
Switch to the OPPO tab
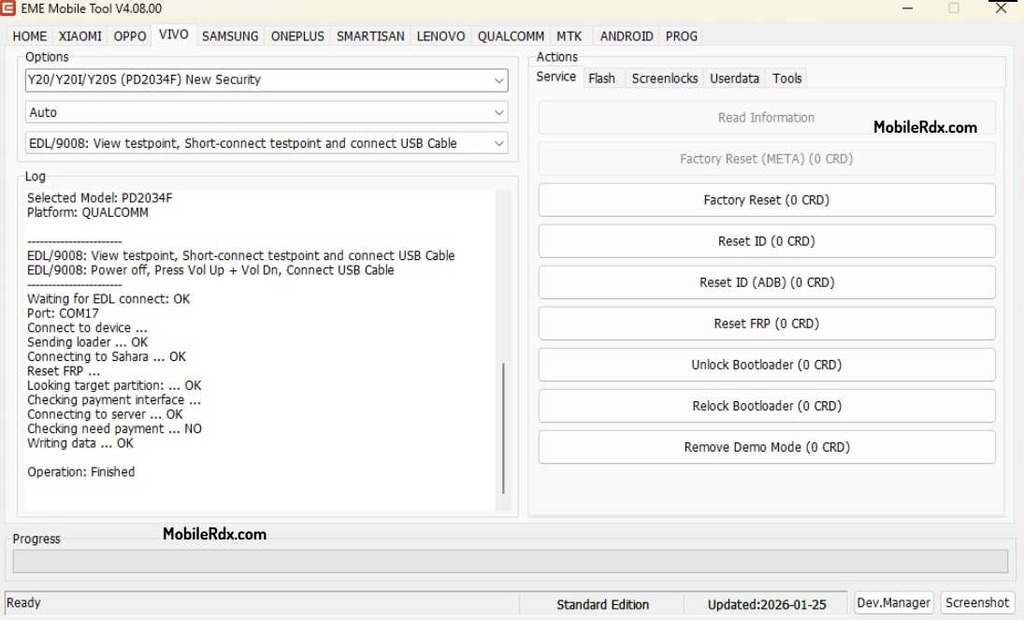click(x=129, y=37)
